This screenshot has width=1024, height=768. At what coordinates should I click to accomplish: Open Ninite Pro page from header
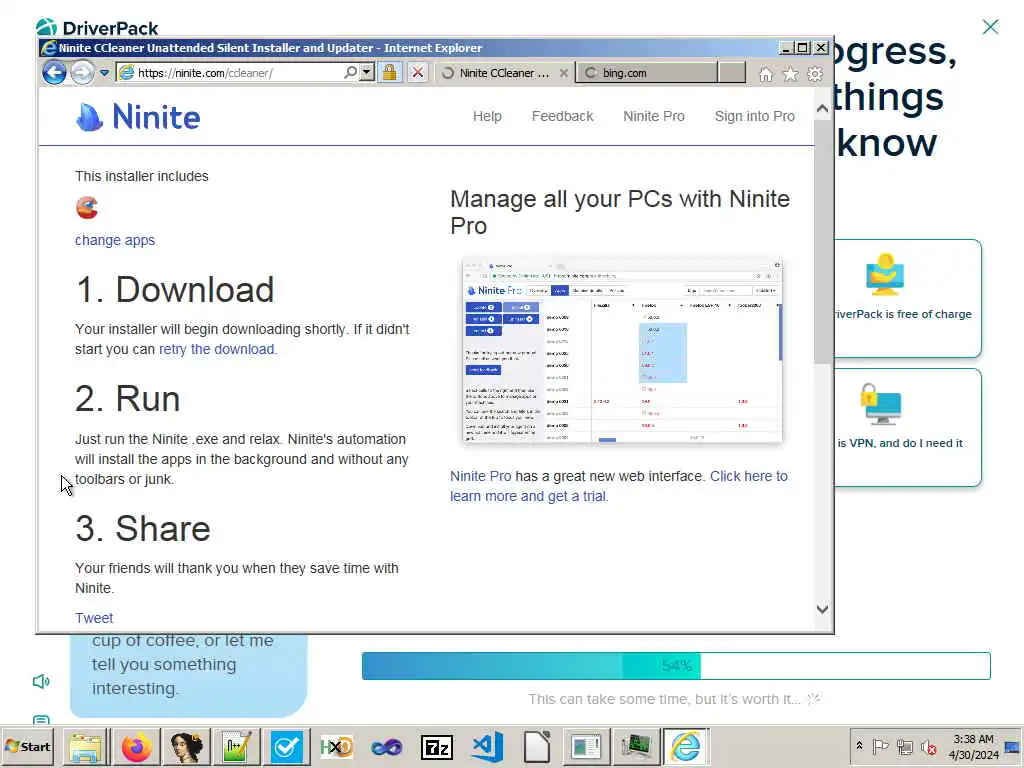[654, 116]
